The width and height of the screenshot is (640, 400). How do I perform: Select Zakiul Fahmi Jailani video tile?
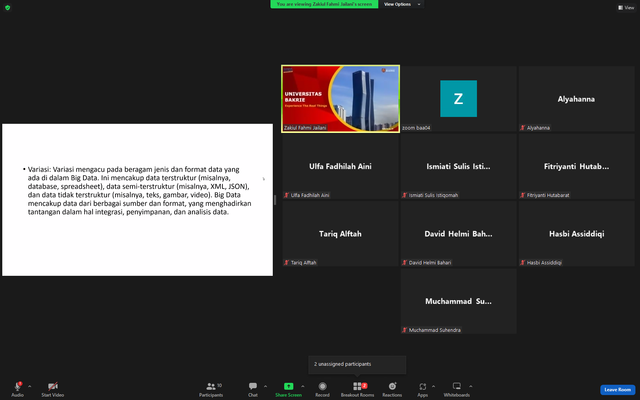coord(340,99)
